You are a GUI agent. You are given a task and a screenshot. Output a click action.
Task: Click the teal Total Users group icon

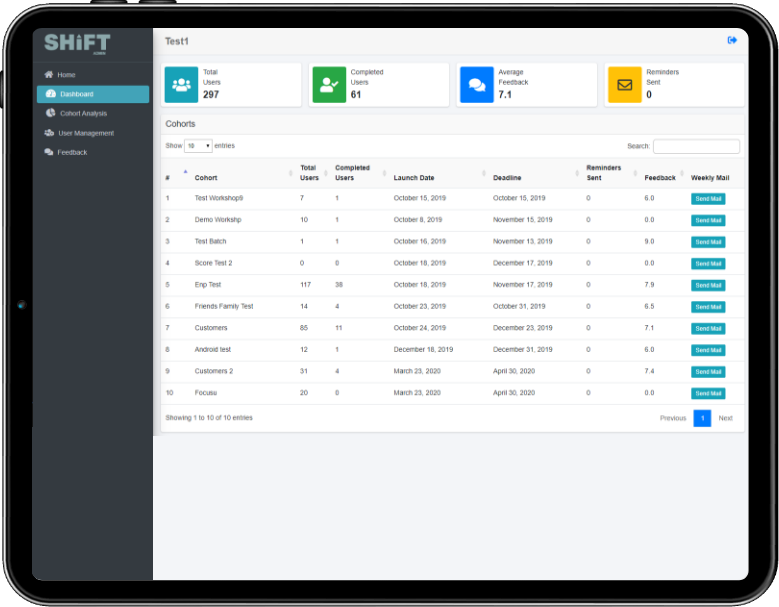181,84
